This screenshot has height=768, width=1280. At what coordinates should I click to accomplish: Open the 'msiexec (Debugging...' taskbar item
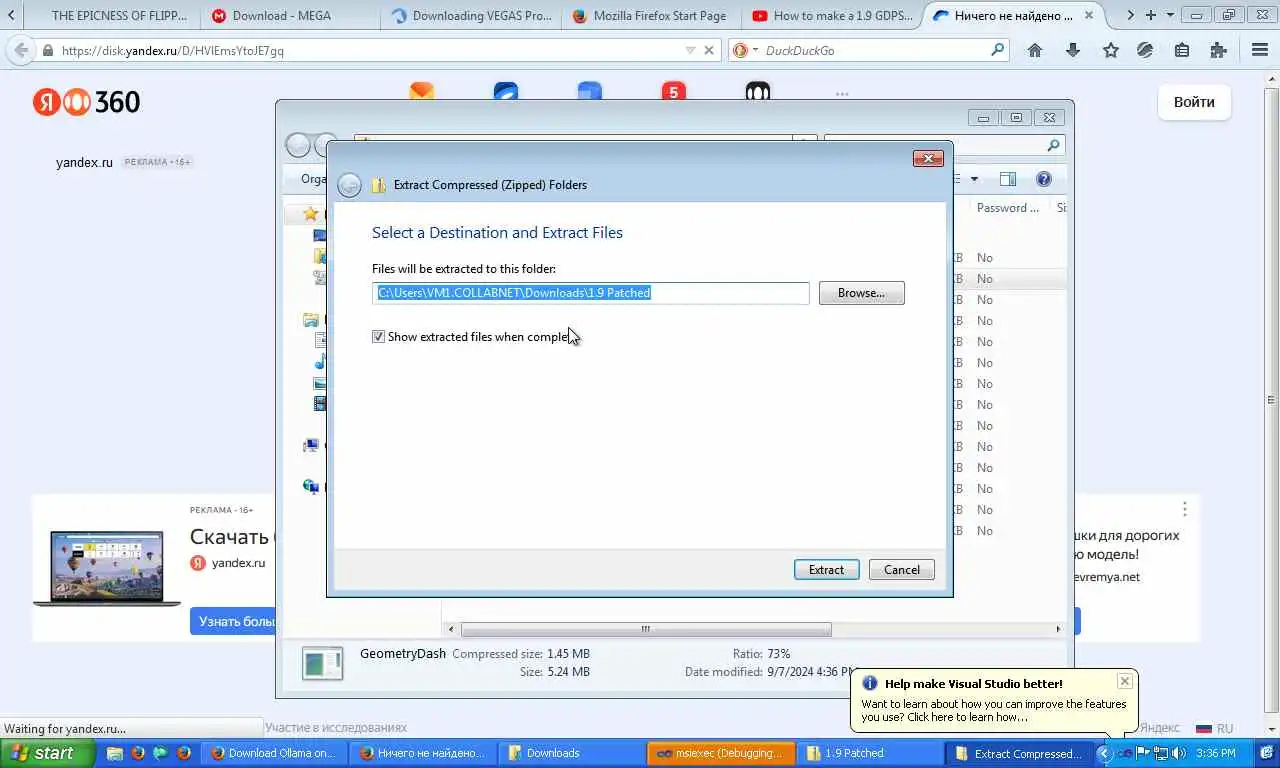(722, 753)
